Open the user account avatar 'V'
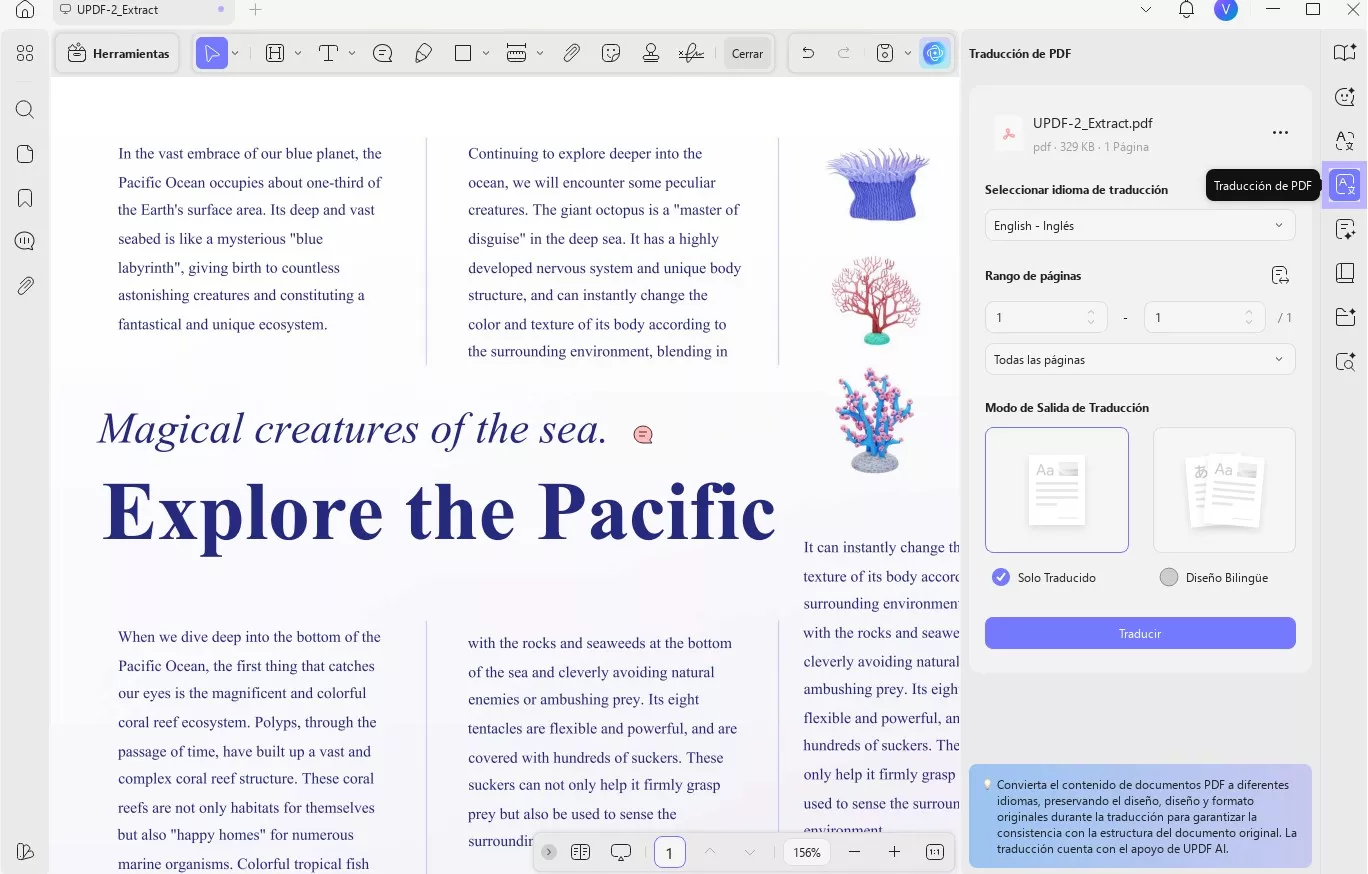 click(1225, 10)
